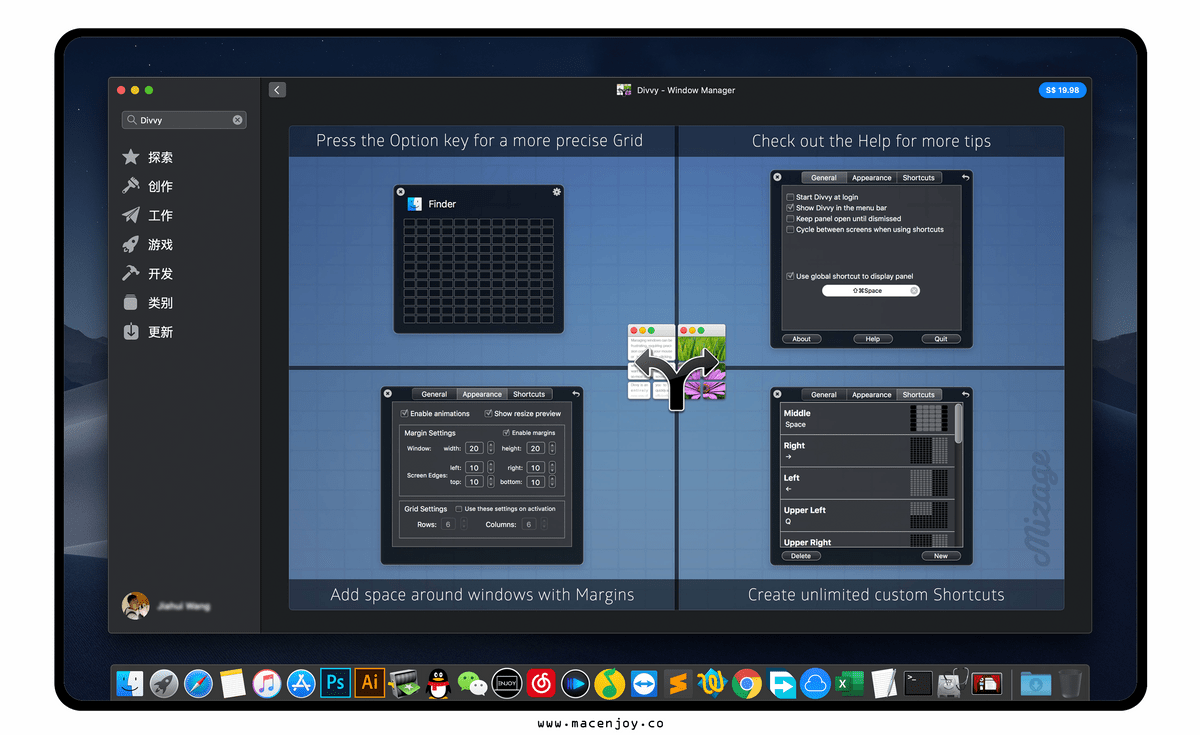Open Jiahui Wang account profile
The image size is (1200, 735).
click(x=167, y=606)
